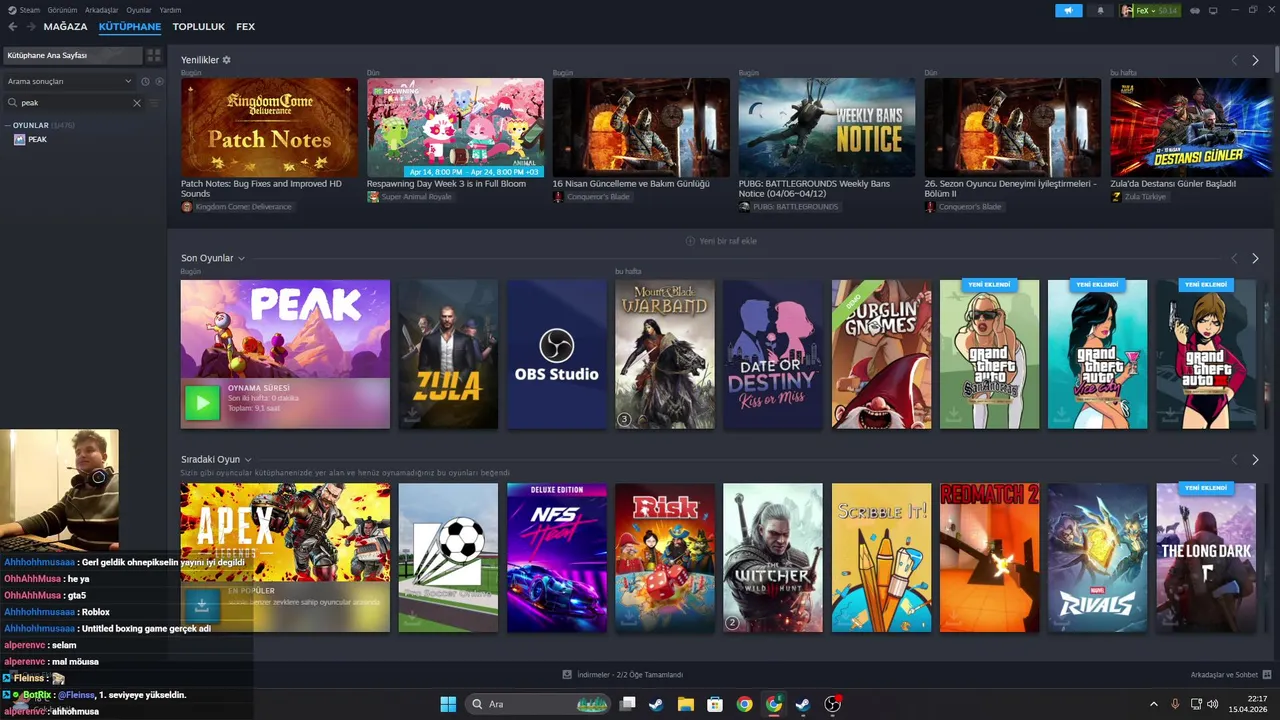Open File Explorer from taskbar
1280x720 pixels.
coord(685,704)
